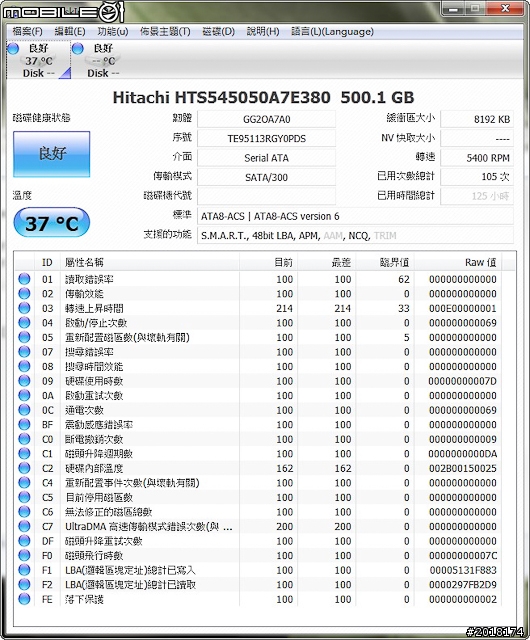Open the 功能(u) menu

point(113,31)
